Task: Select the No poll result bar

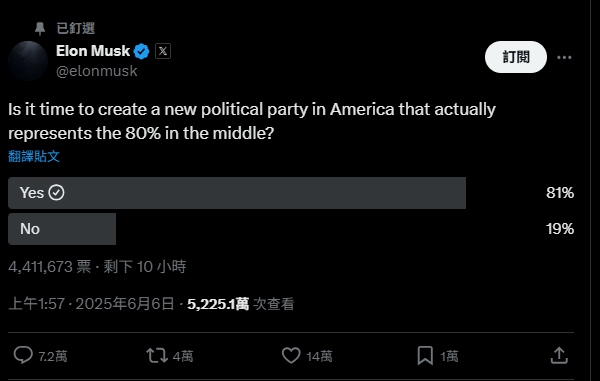Action: (62, 229)
